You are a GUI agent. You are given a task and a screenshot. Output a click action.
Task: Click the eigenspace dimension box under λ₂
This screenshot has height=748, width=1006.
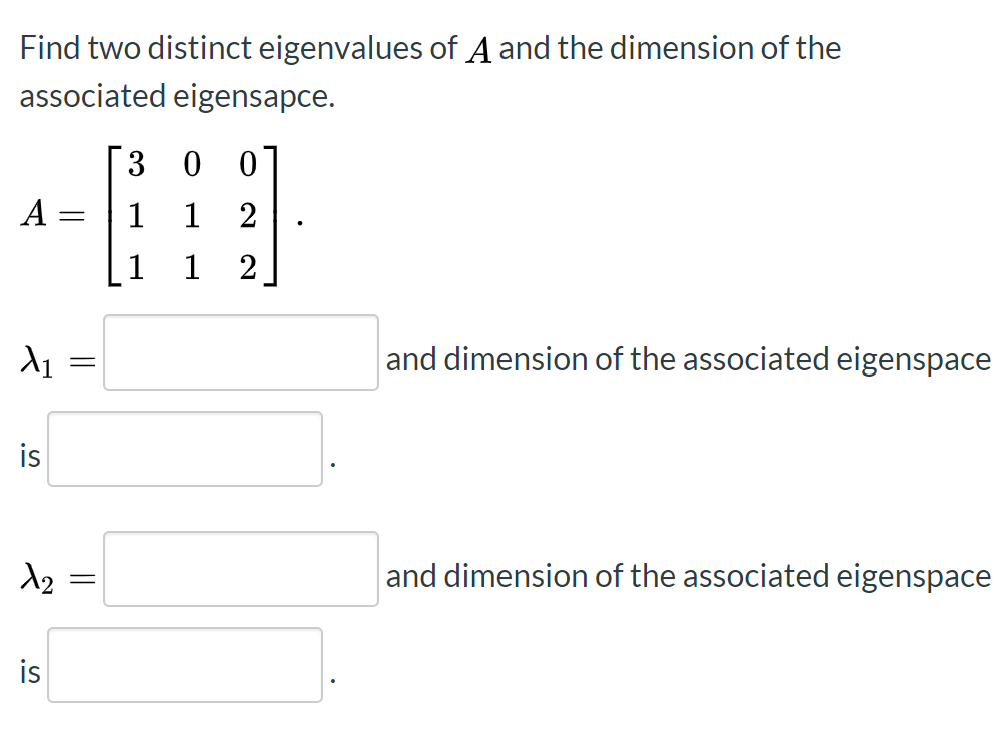[x=185, y=665]
